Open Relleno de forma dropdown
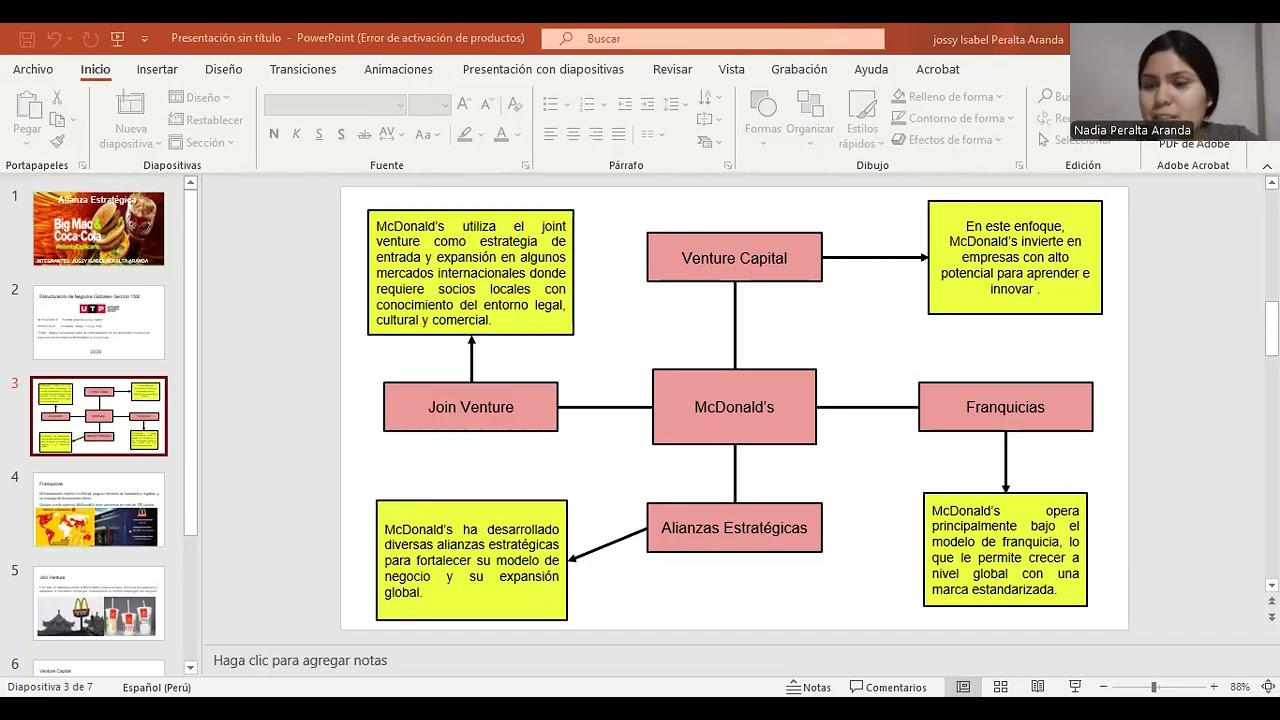The image size is (1280, 720). pyautogui.click(x=947, y=97)
